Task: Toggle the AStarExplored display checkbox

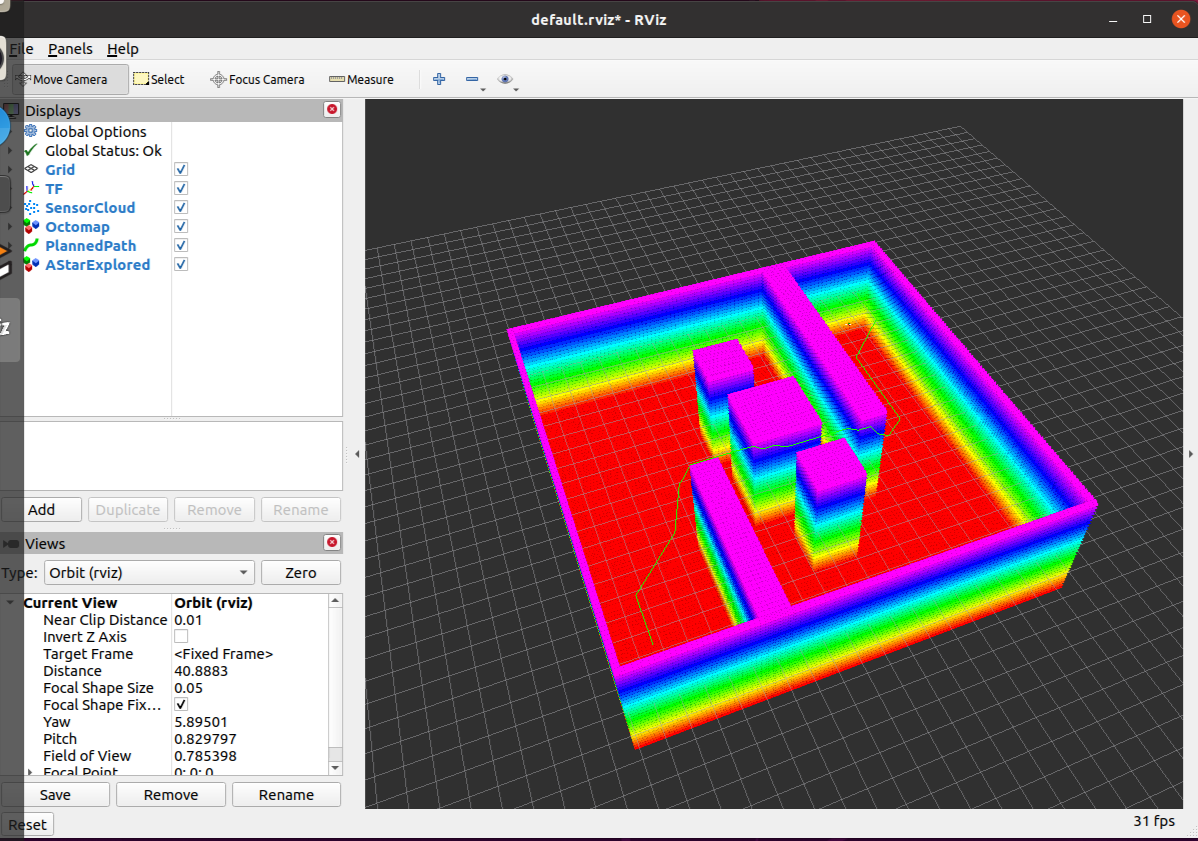Action: coord(181,264)
